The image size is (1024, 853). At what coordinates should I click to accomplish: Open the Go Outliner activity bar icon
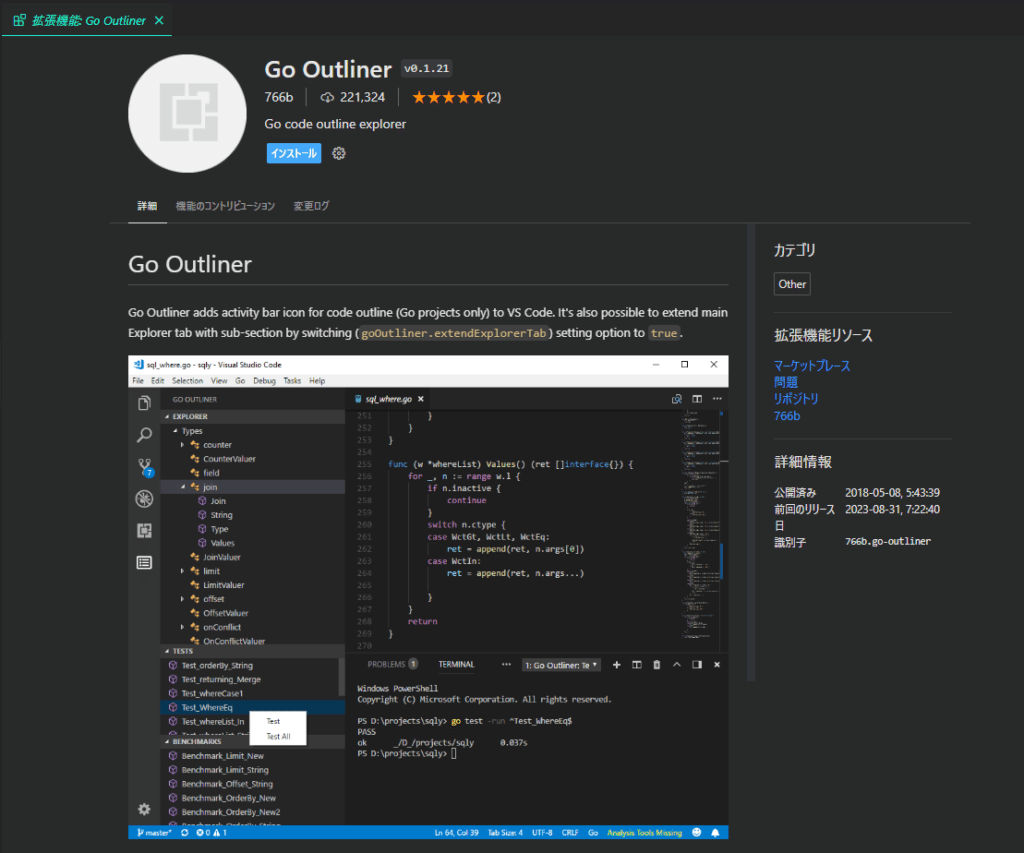tap(146, 562)
